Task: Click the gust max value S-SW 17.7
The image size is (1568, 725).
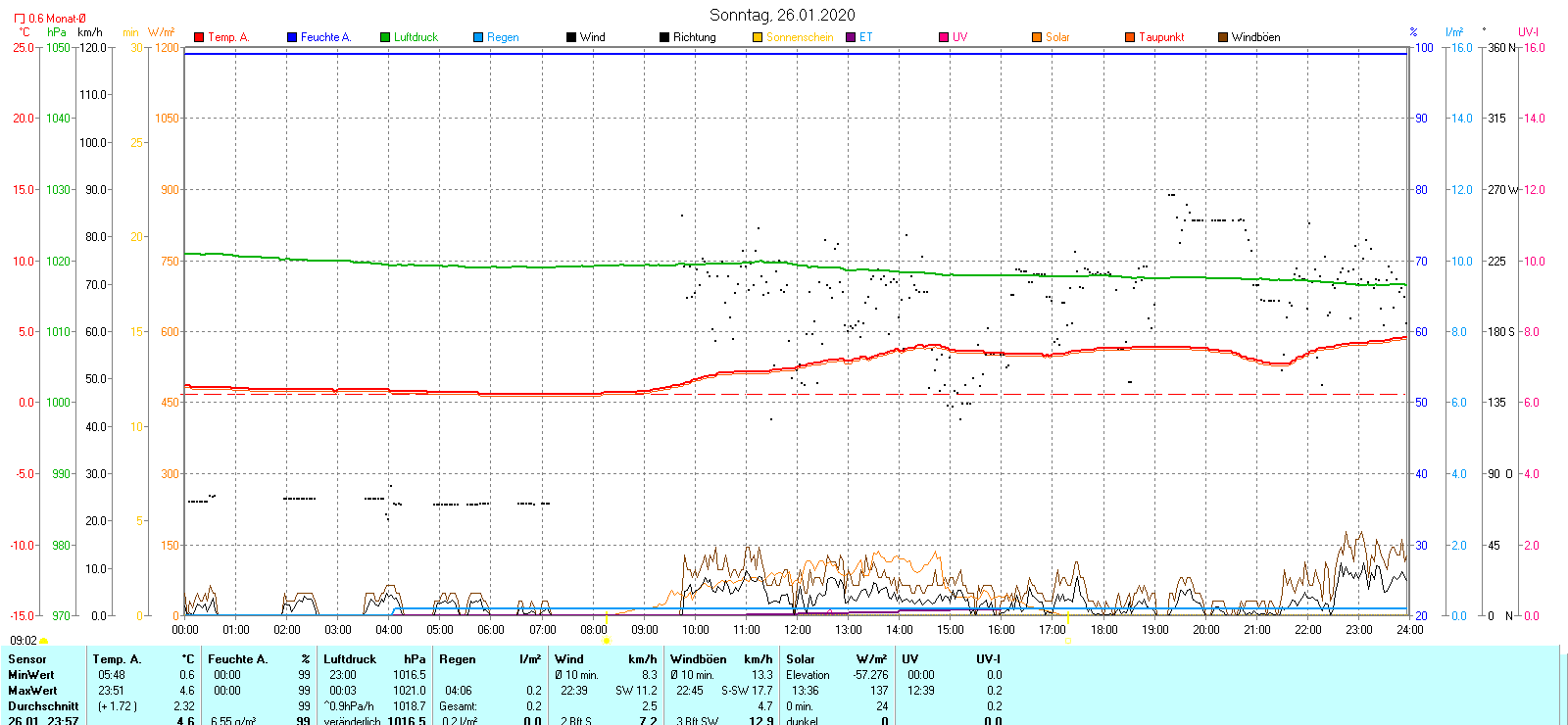Action: tap(747, 691)
